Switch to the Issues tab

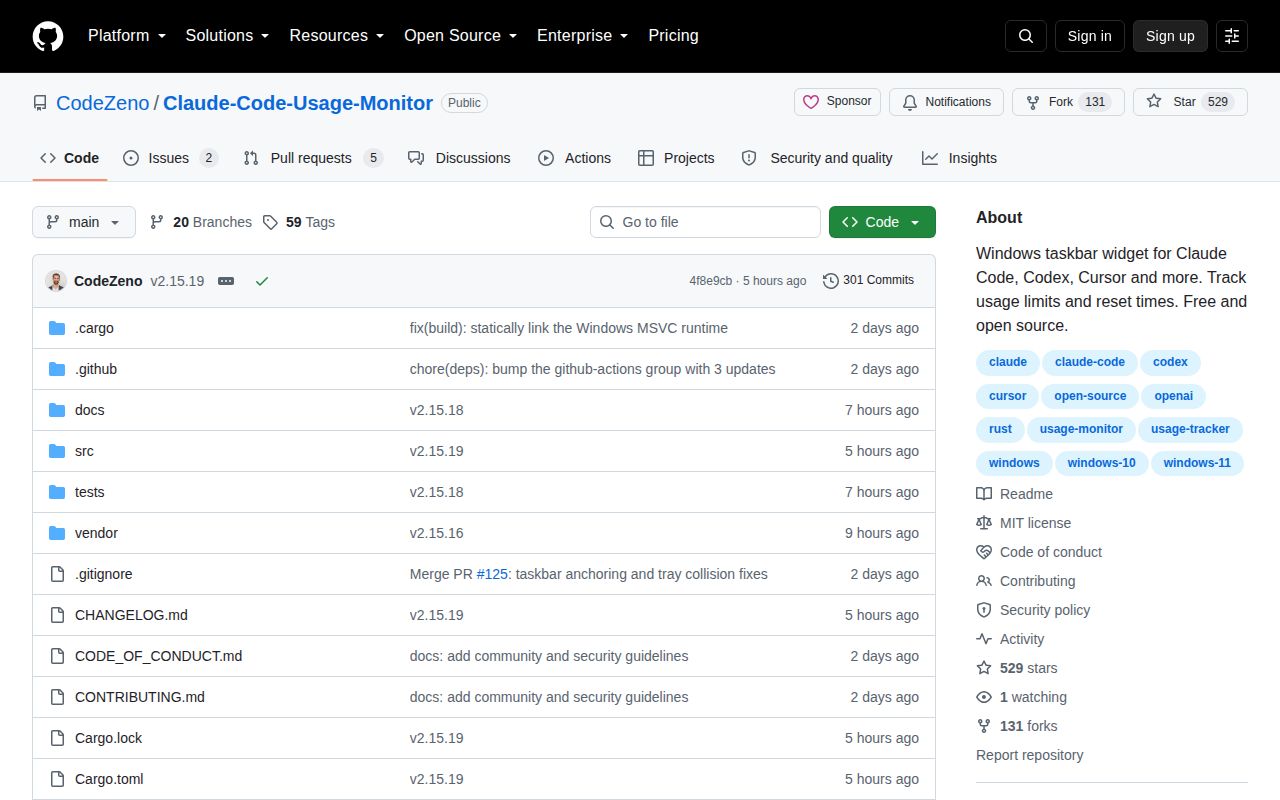(x=170, y=158)
